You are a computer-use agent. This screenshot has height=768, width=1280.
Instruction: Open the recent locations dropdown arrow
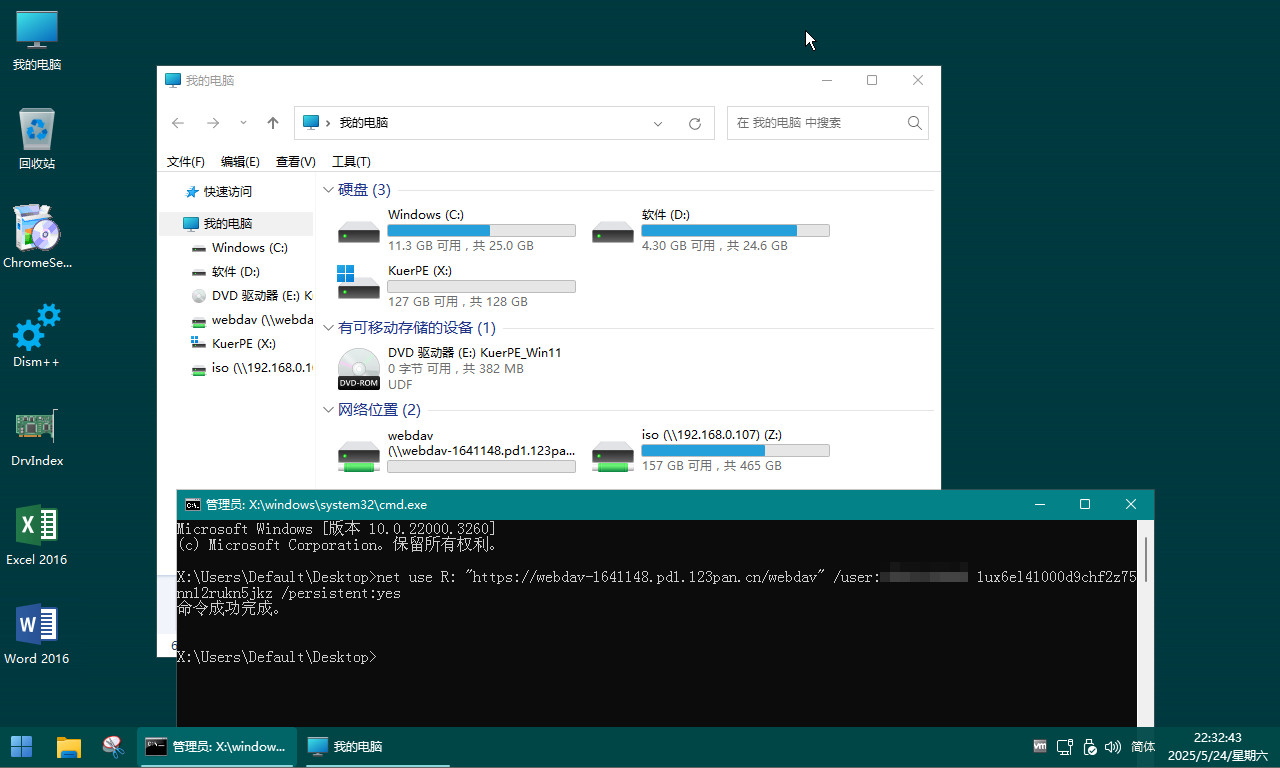click(243, 123)
